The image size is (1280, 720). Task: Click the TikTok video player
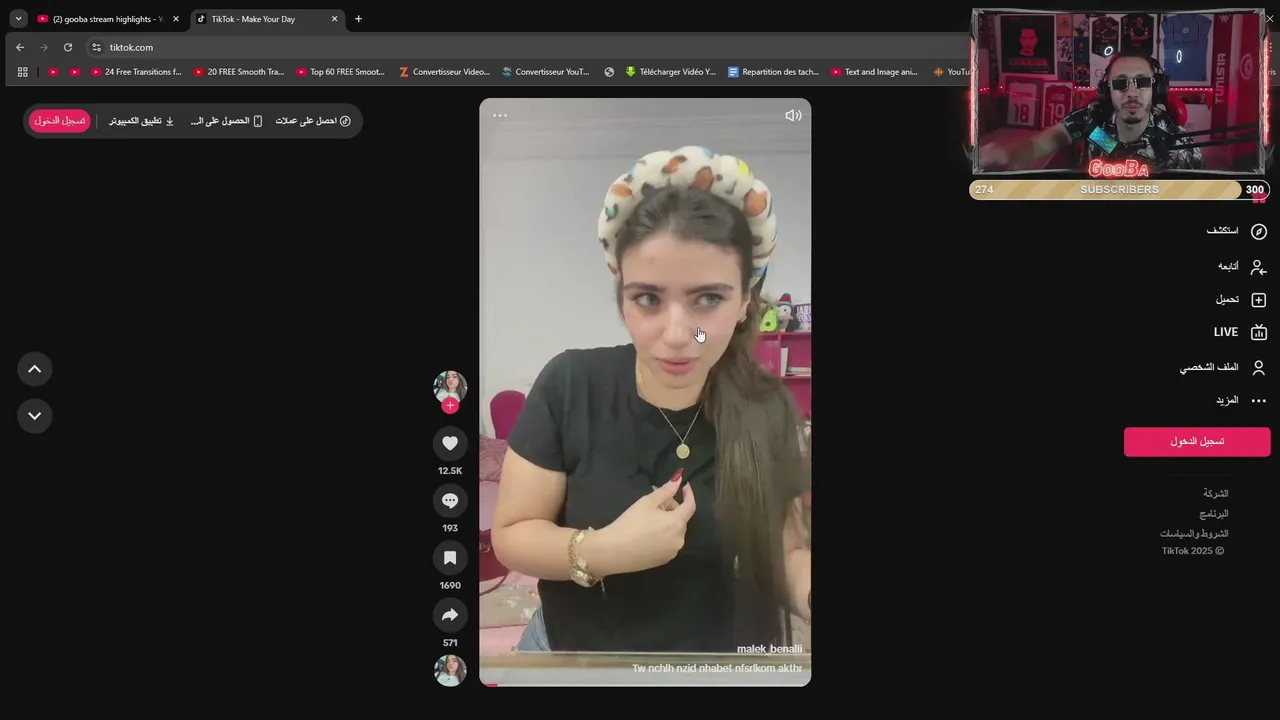[645, 392]
